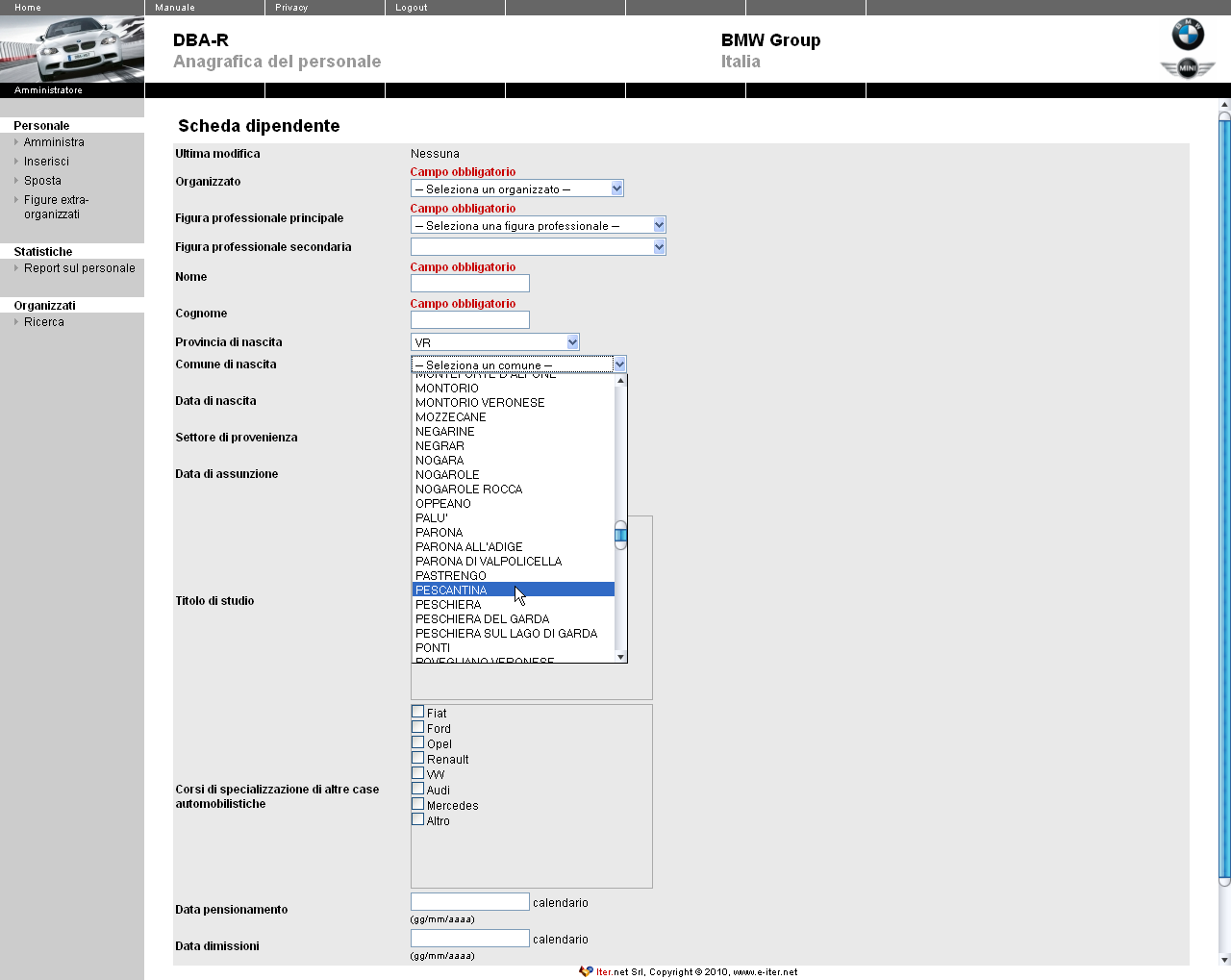Select PASTRENGO in comune list
This screenshot has width=1231, height=980.
click(x=514, y=576)
